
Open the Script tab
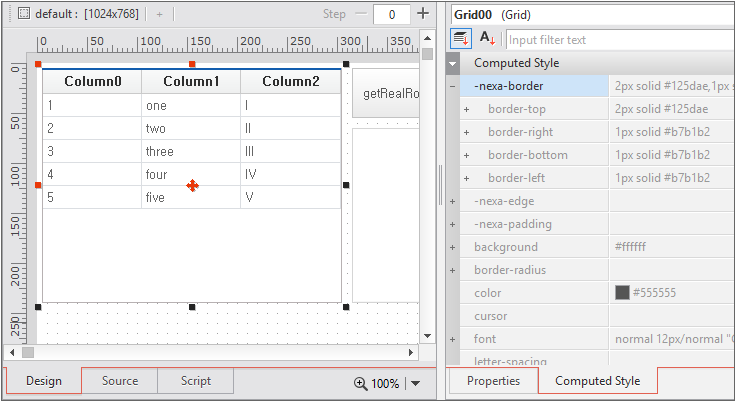pyautogui.click(x=196, y=381)
